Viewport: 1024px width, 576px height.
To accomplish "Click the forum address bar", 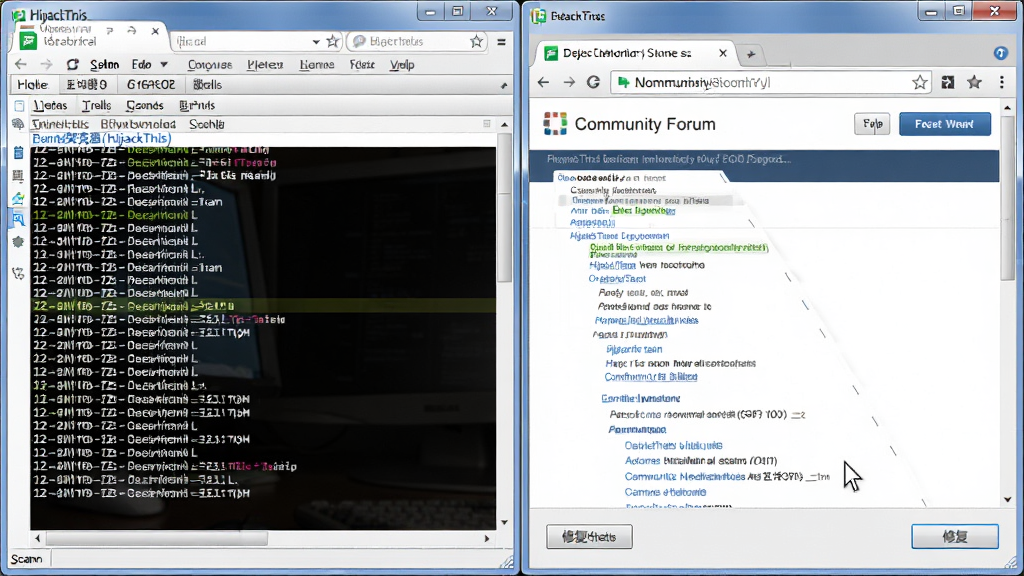I will [x=771, y=82].
